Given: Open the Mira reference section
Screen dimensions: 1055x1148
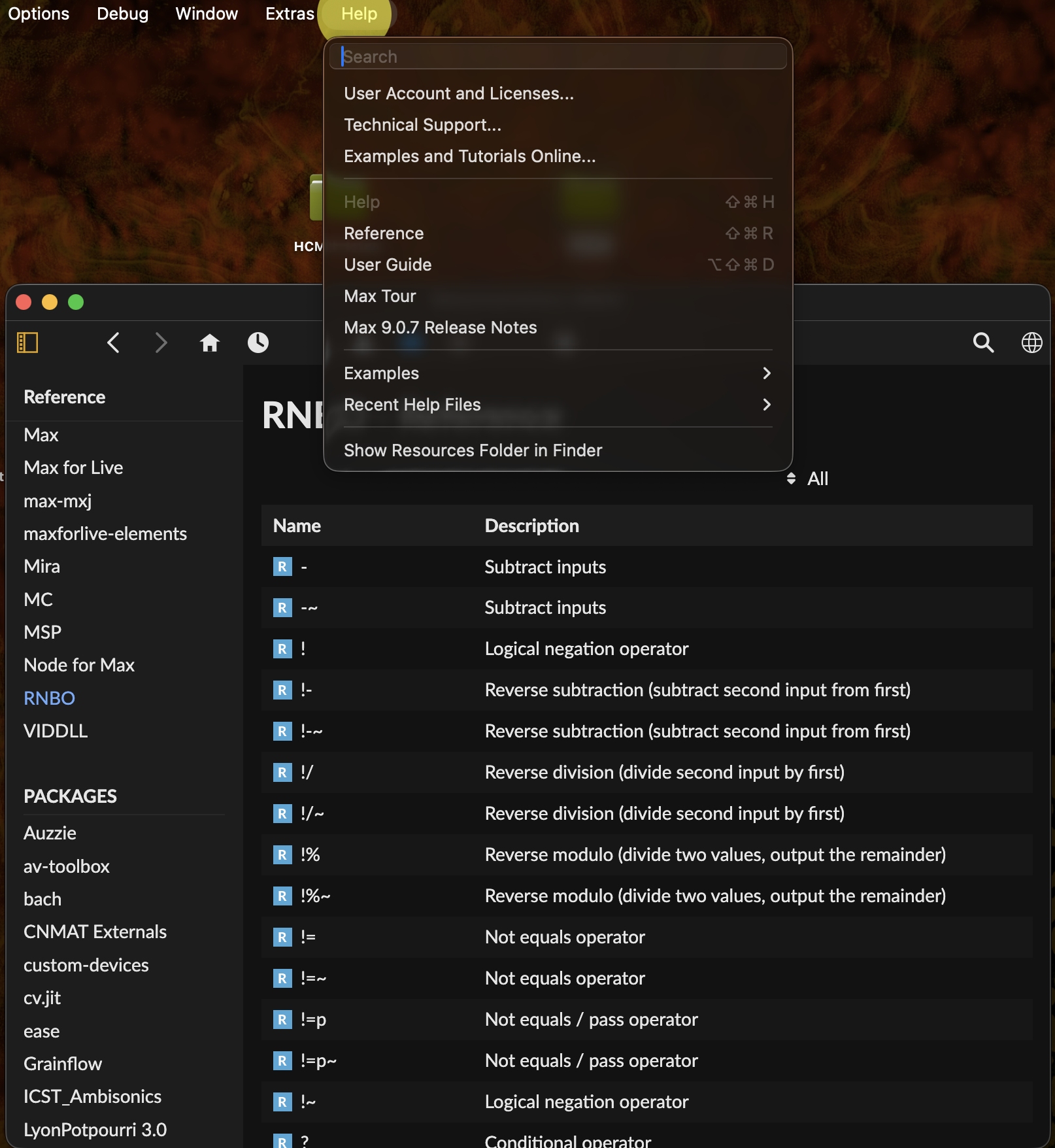Looking at the screenshot, I should coord(42,566).
